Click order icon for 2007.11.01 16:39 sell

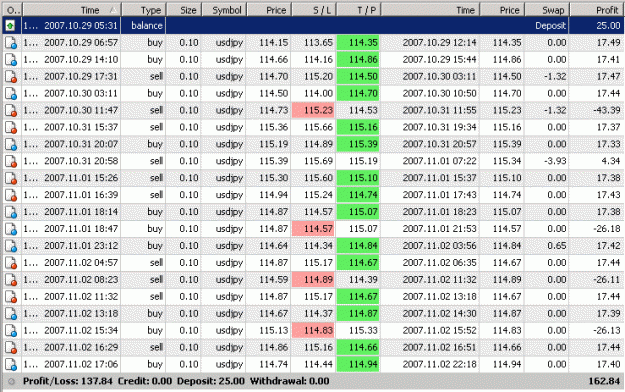point(11,195)
